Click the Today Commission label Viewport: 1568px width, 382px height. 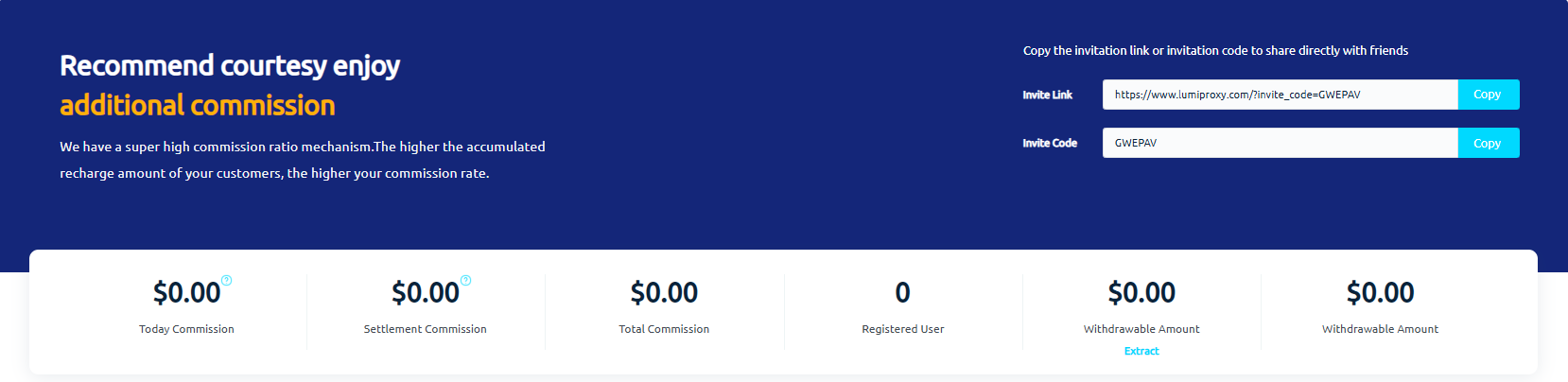tap(186, 329)
